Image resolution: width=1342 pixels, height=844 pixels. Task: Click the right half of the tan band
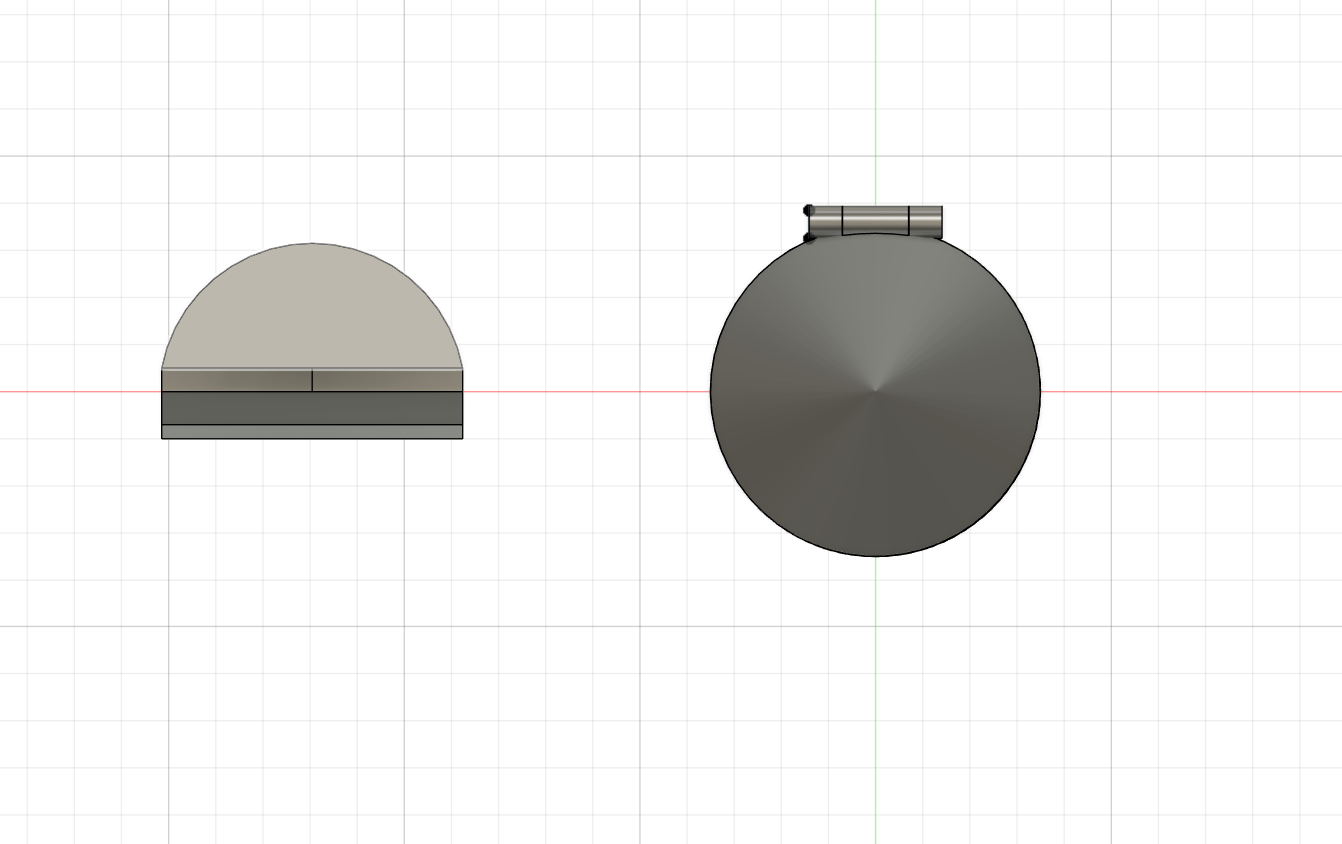tap(387, 380)
